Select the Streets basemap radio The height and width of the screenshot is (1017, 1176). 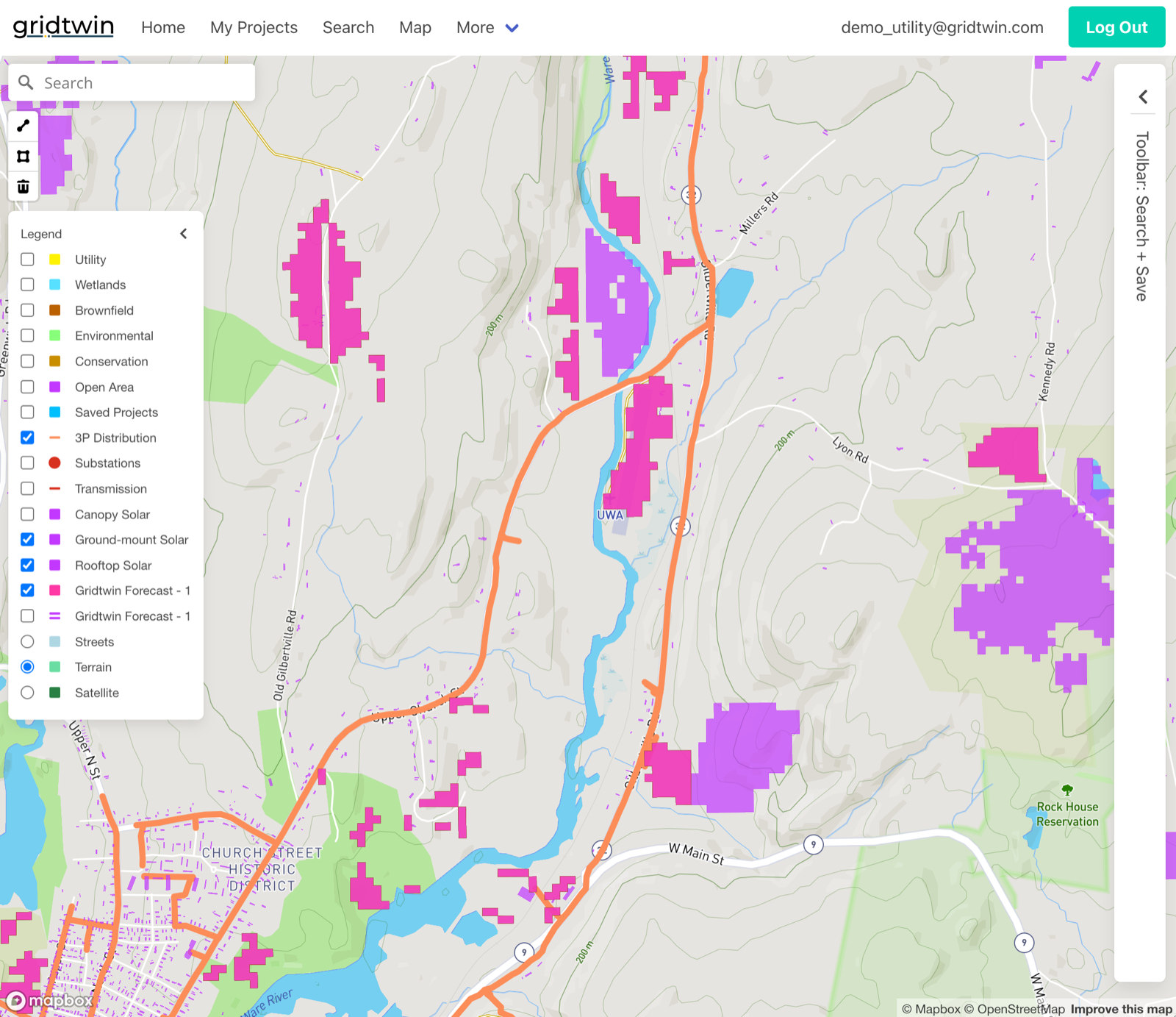[x=27, y=641]
